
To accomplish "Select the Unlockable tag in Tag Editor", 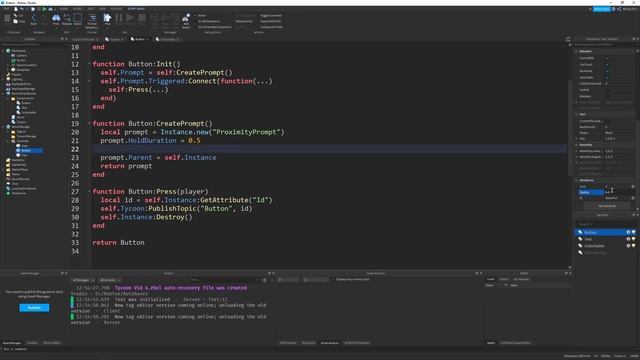I will (605, 246).
